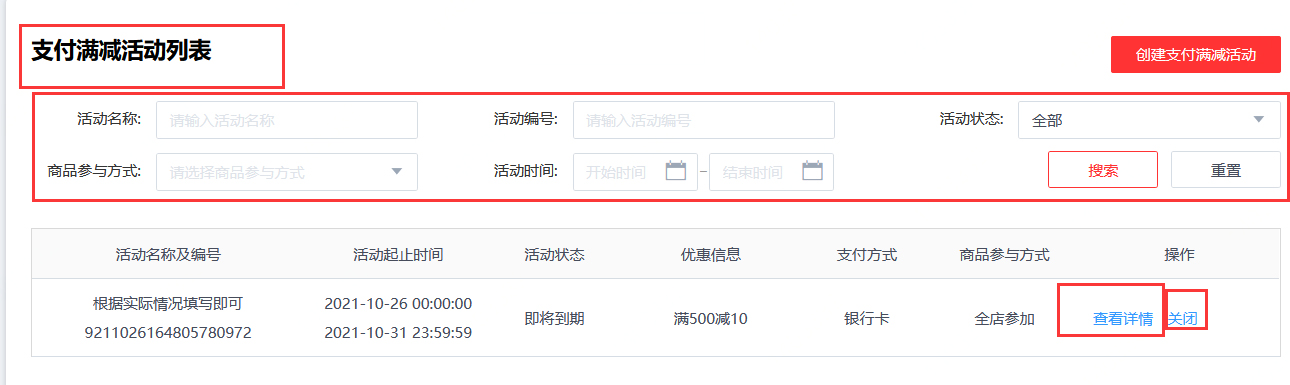Click column header 活动起止时间
The width and height of the screenshot is (1290, 385).
pyautogui.click(x=398, y=255)
